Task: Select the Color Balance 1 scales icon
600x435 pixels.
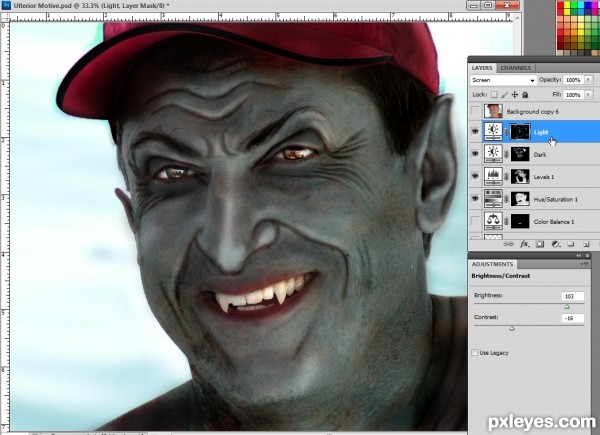Action: [493, 221]
